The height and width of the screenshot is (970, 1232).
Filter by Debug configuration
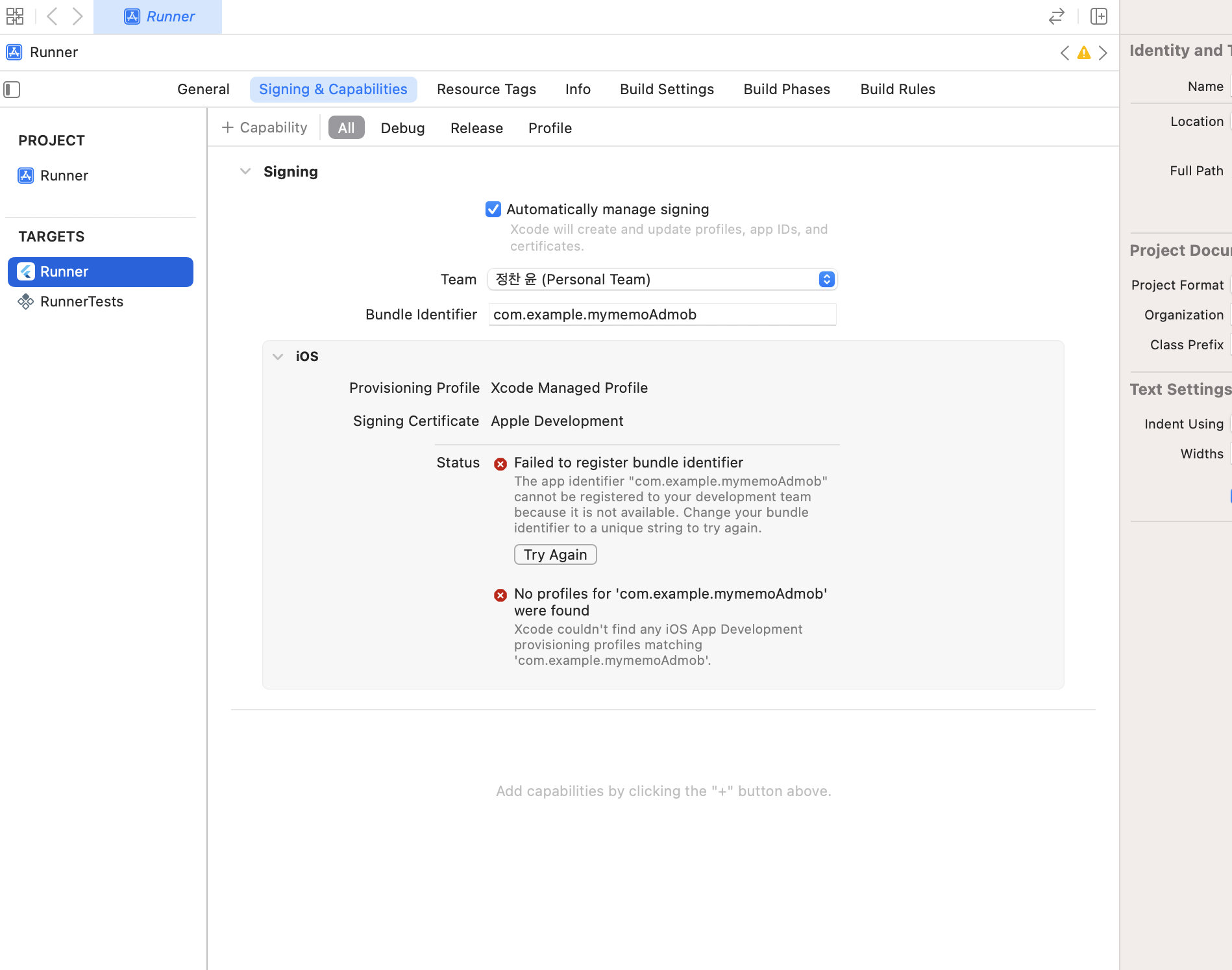(x=402, y=128)
